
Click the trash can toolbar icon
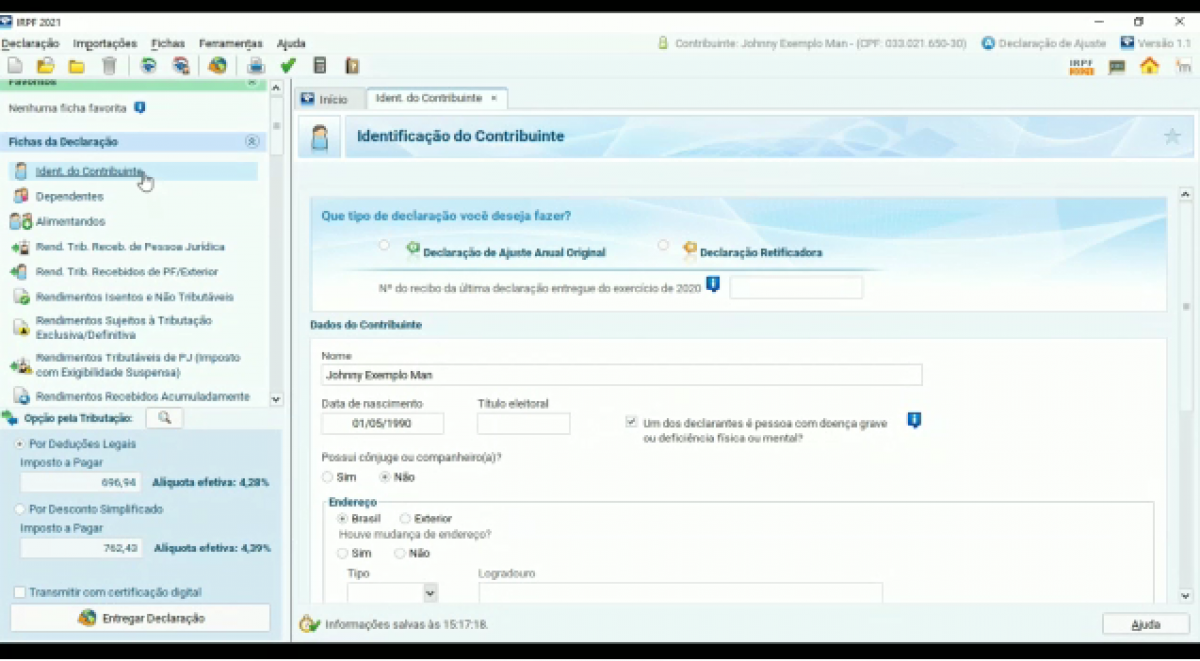pos(109,66)
